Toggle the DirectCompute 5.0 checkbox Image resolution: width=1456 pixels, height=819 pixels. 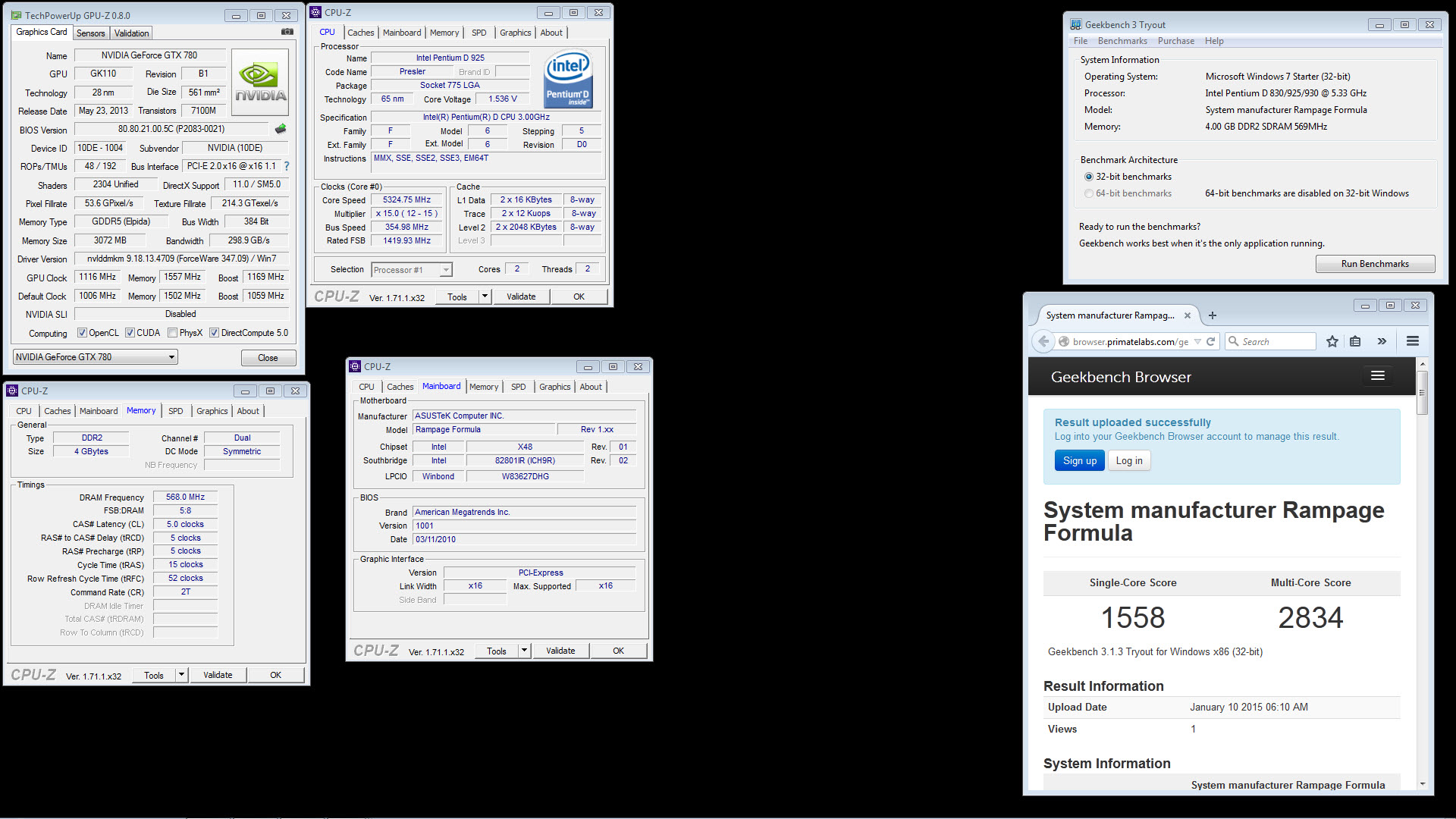(215, 333)
